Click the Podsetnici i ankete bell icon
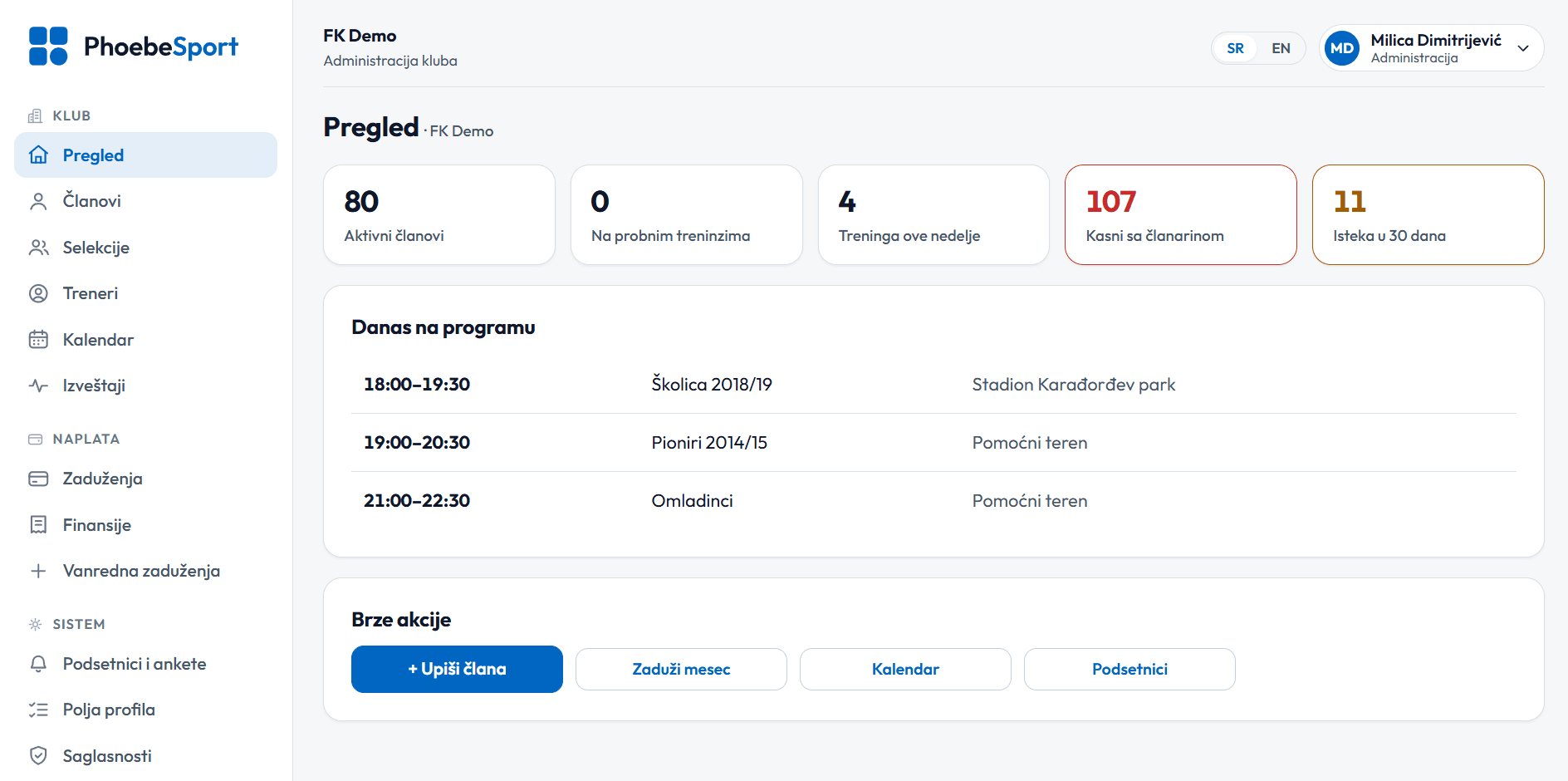The height and width of the screenshot is (781, 1568). (x=38, y=664)
